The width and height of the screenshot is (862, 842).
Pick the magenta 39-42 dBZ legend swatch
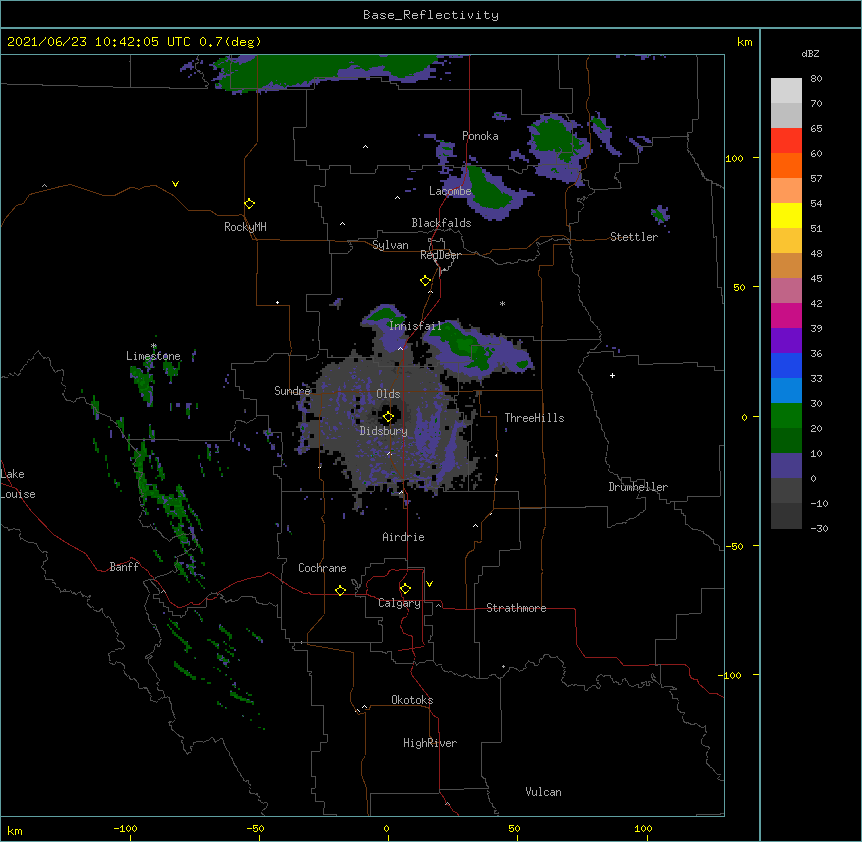tap(786, 315)
